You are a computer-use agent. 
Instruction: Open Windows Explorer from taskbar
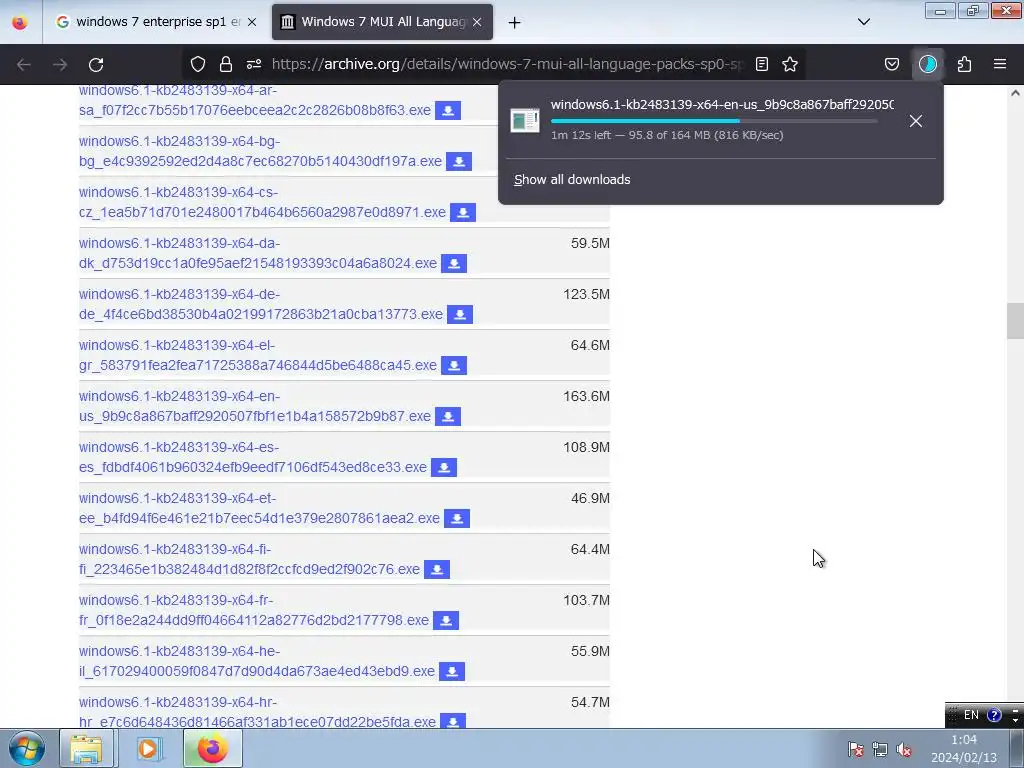click(86, 748)
